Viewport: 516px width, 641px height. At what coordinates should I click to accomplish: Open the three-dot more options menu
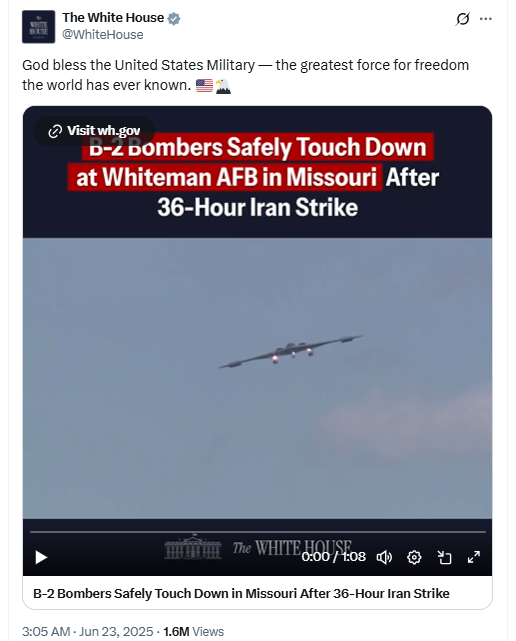486,19
